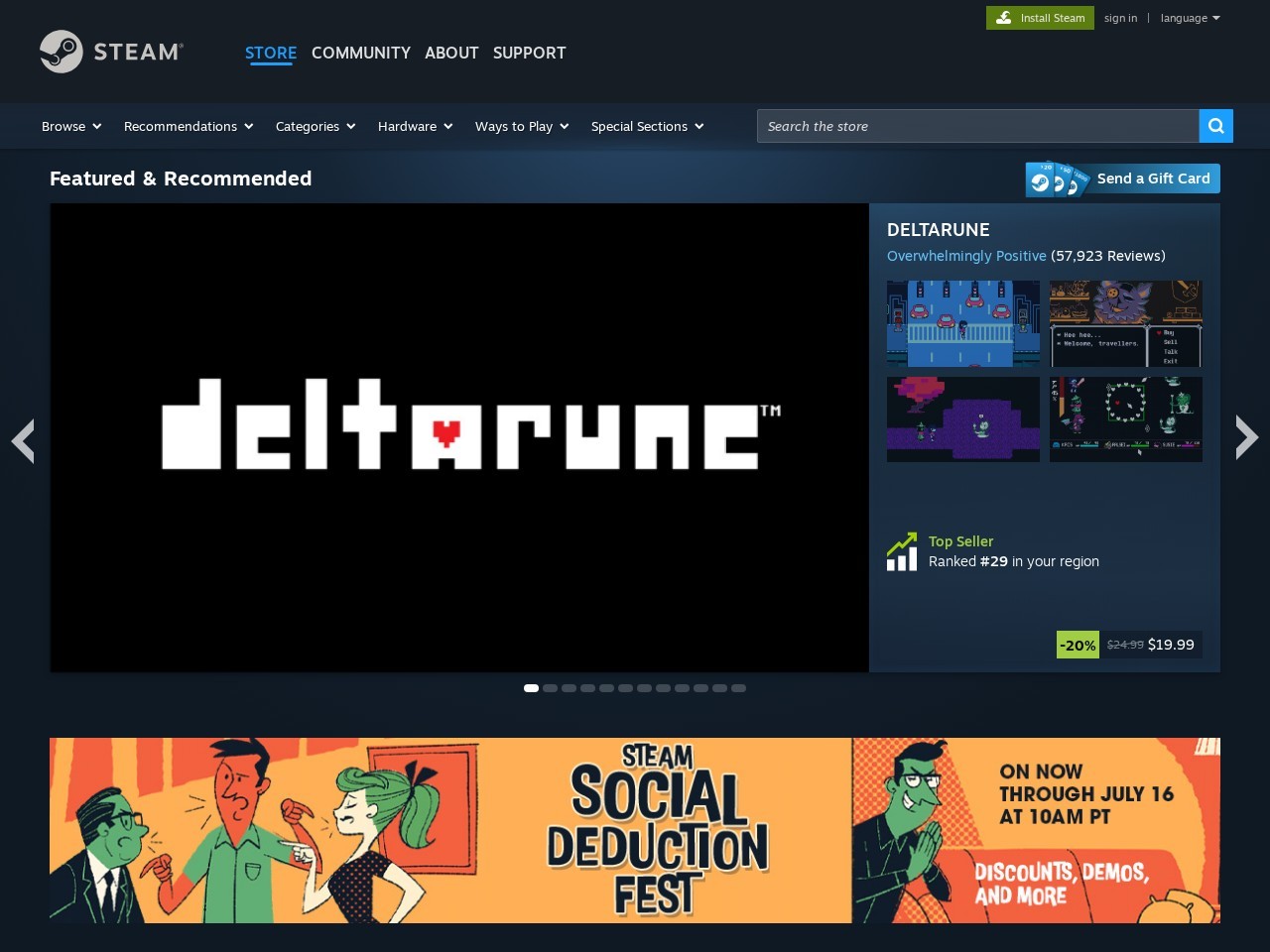Open the deltarune main capsule image
Viewport: 1270px width, 952px height.
(x=459, y=437)
